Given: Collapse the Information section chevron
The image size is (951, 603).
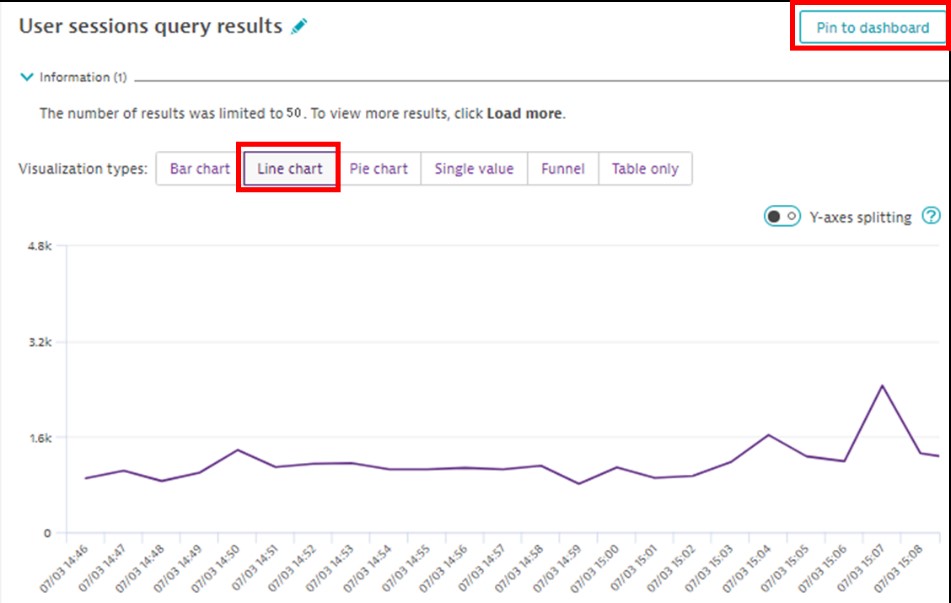Looking at the screenshot, I should (26, 76).
